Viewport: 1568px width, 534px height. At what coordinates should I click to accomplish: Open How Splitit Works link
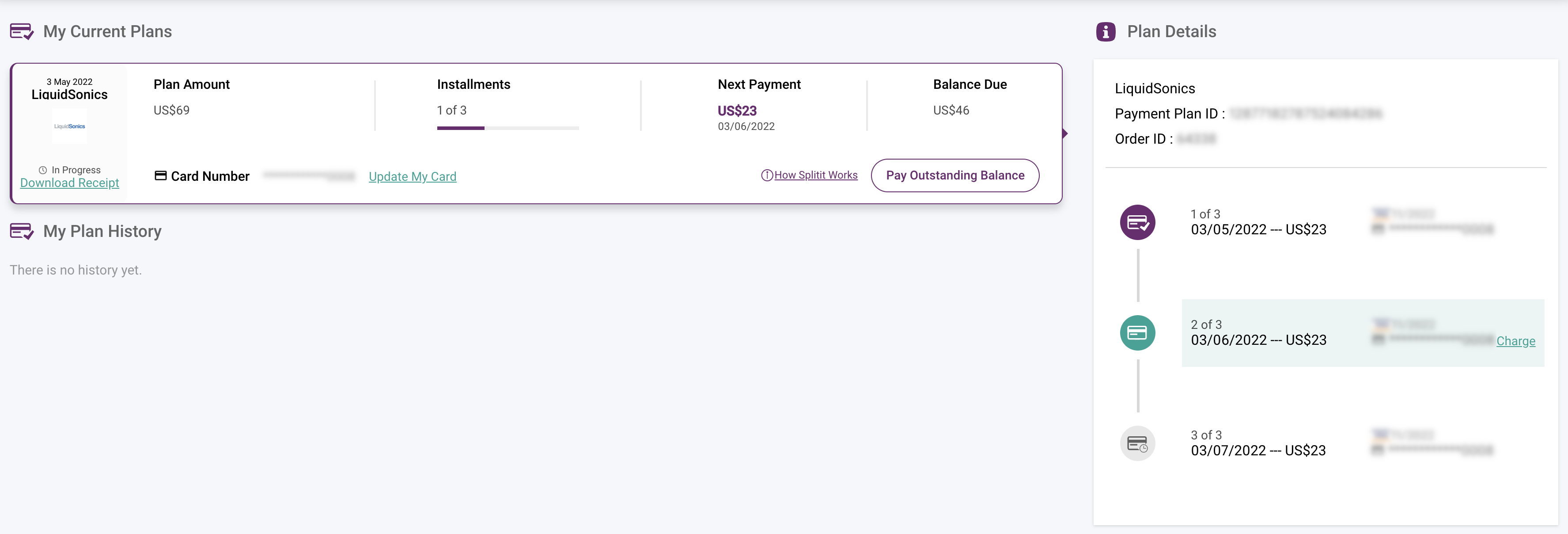click(816, 175)
